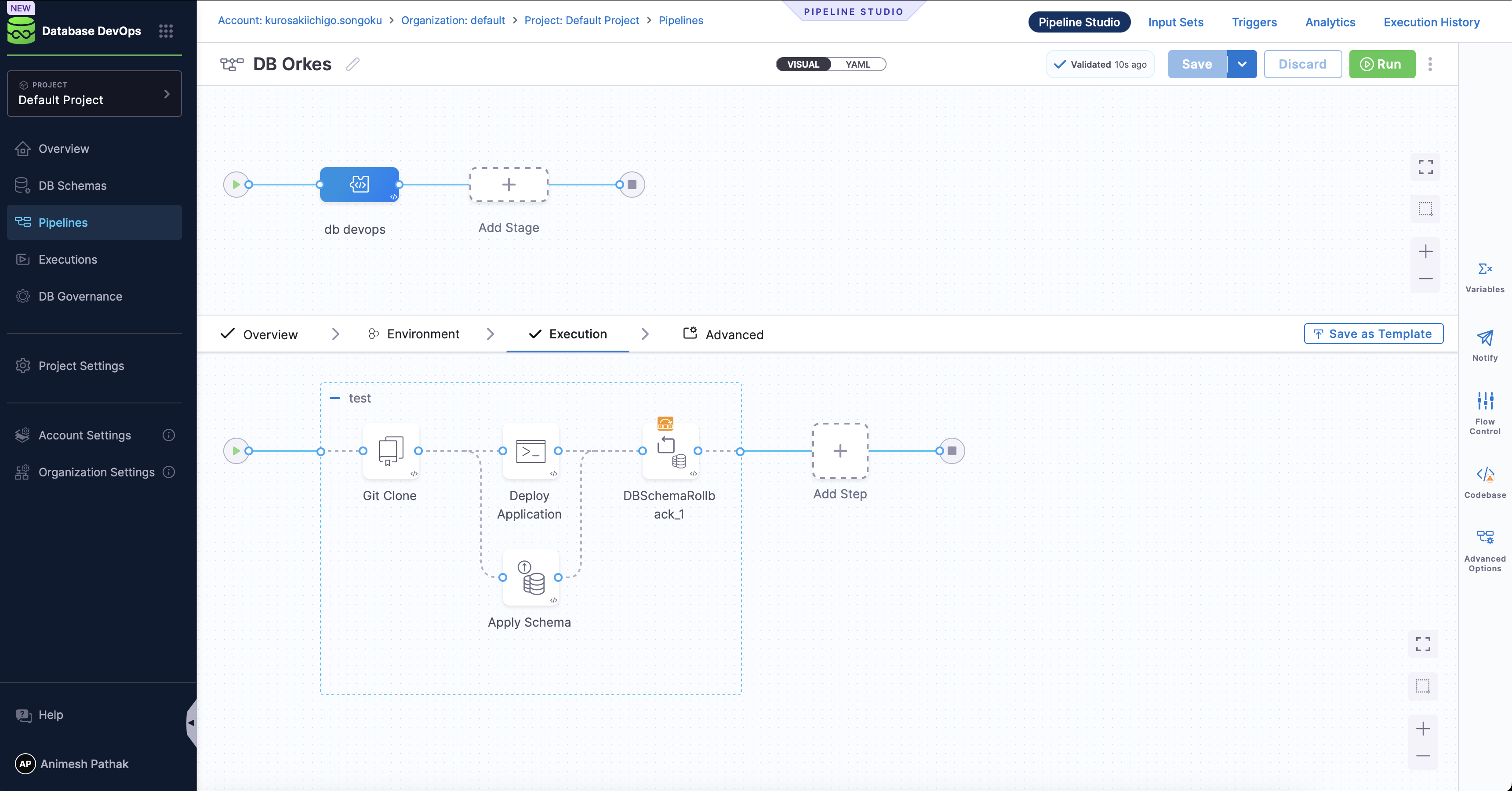
Task: Open the app grid launcher
Action: coord(166,31)
